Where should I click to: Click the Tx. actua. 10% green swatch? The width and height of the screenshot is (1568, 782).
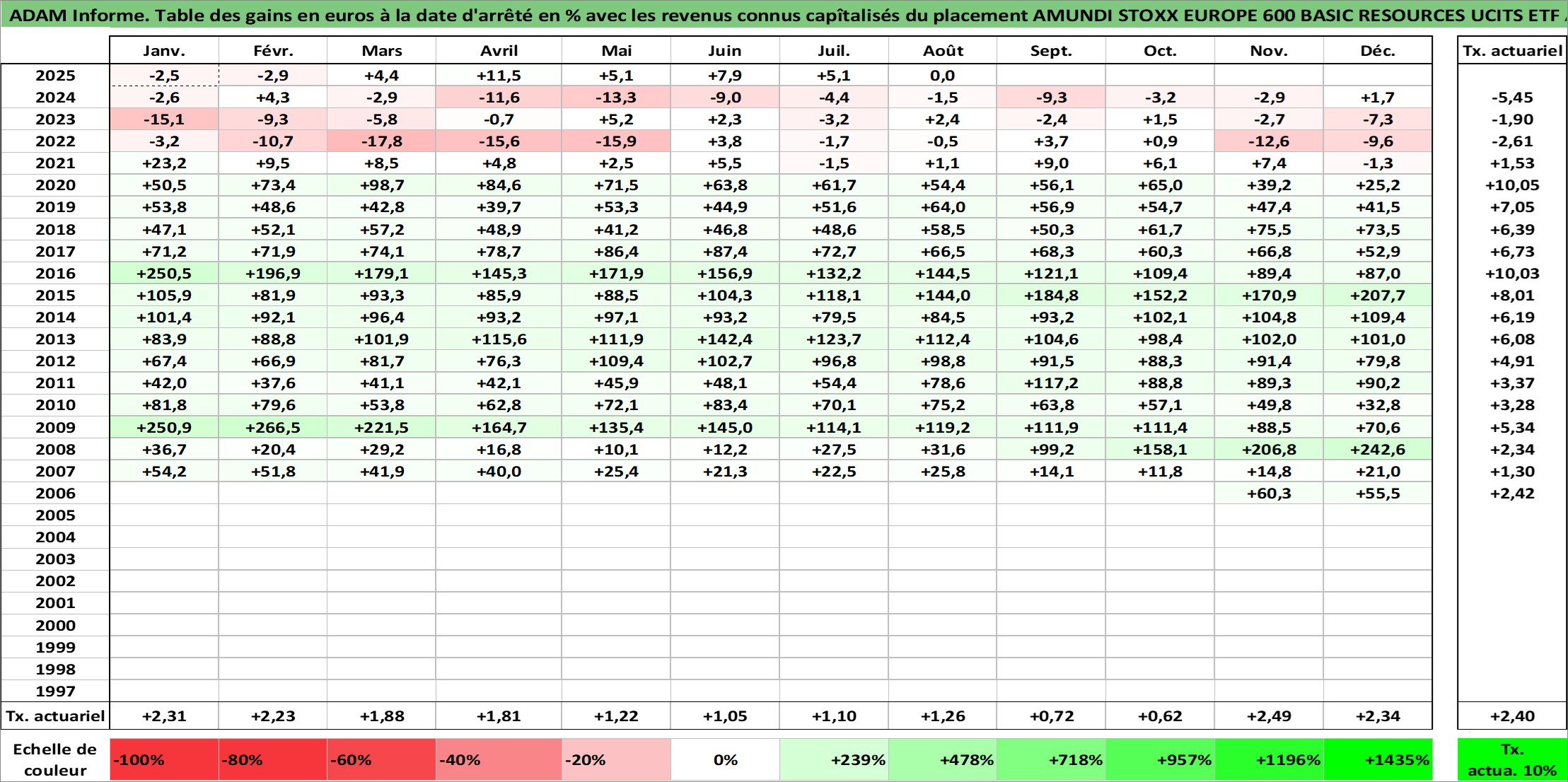(1513, 760)
